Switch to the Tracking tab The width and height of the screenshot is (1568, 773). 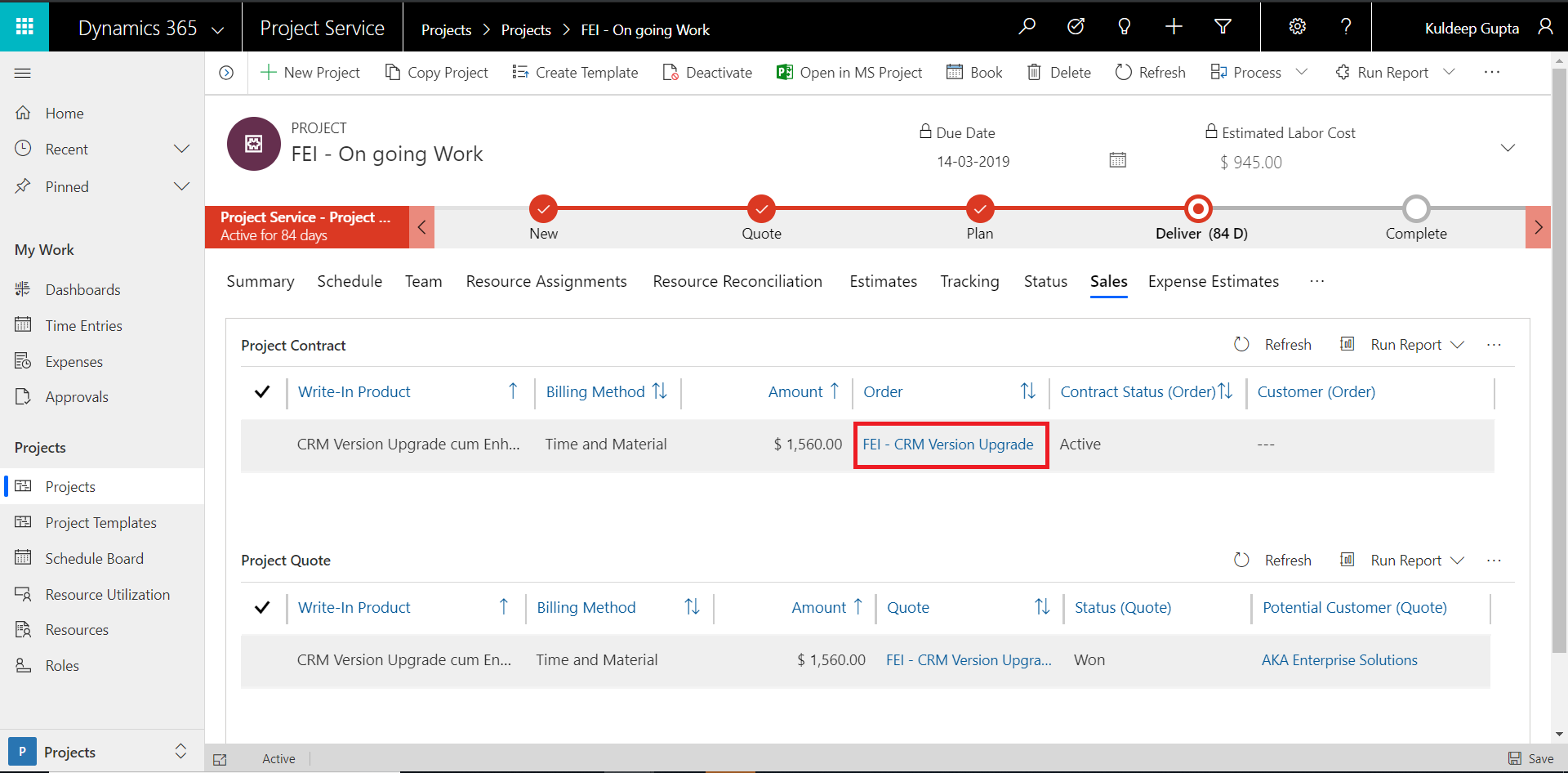969,281
